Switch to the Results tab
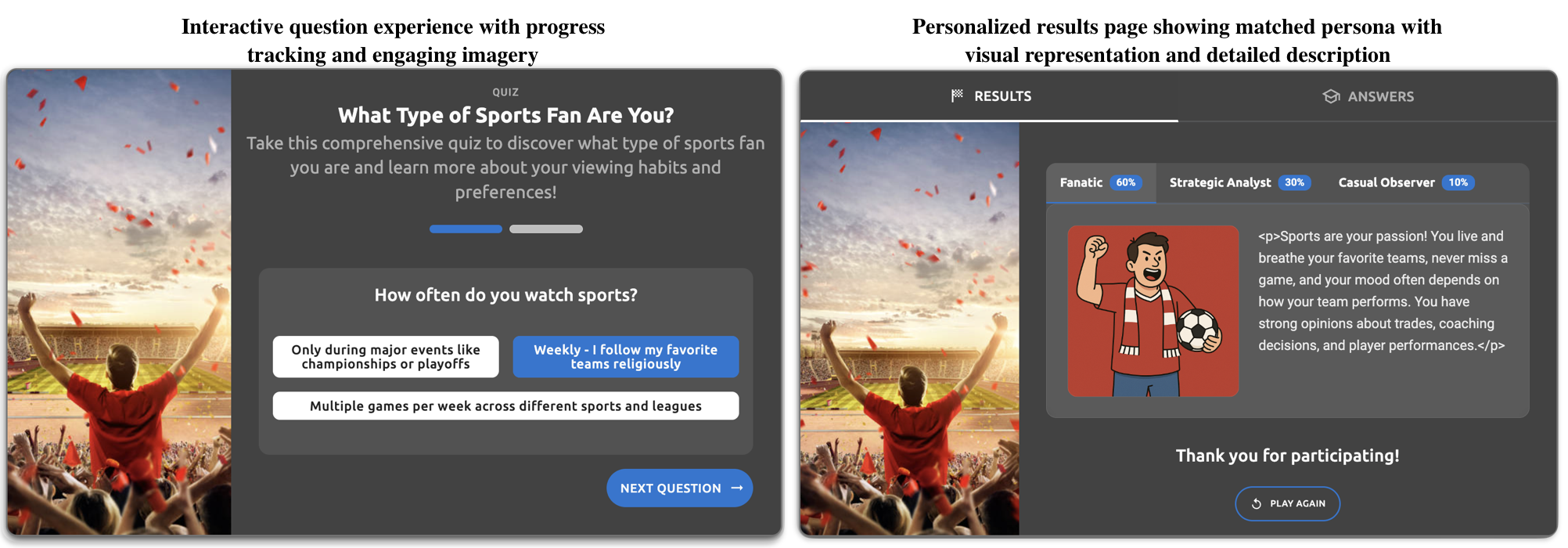This screenshot has width=1568, height=548. coord(990,96)
